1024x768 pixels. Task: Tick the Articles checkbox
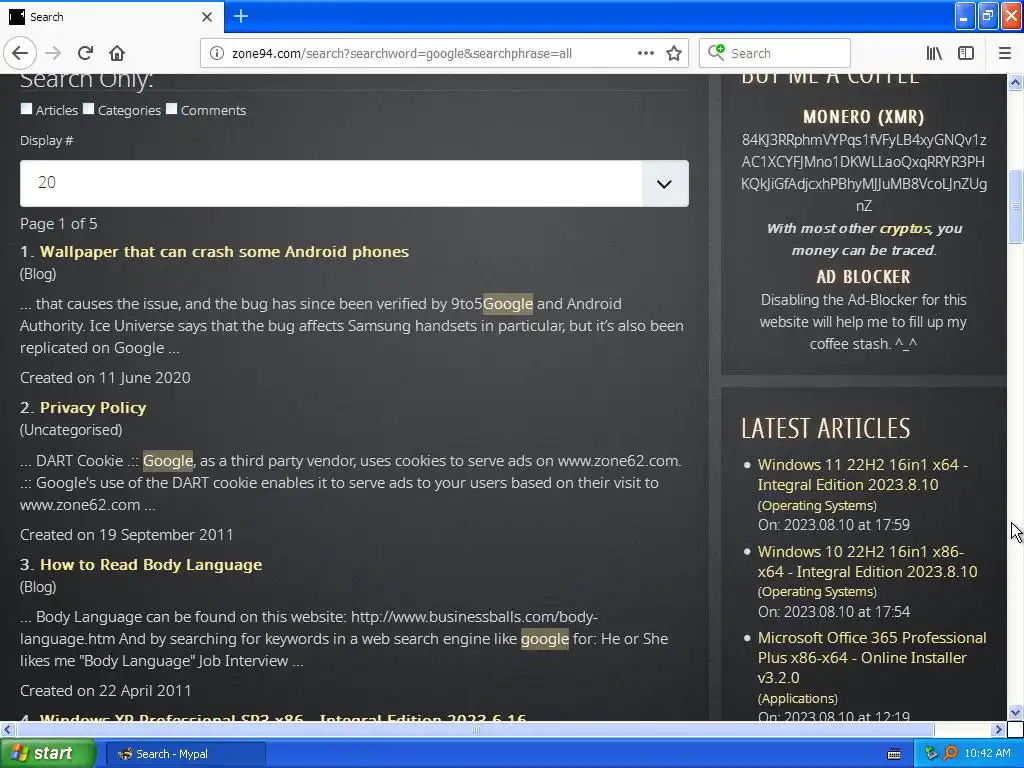(x=26, y=109)
